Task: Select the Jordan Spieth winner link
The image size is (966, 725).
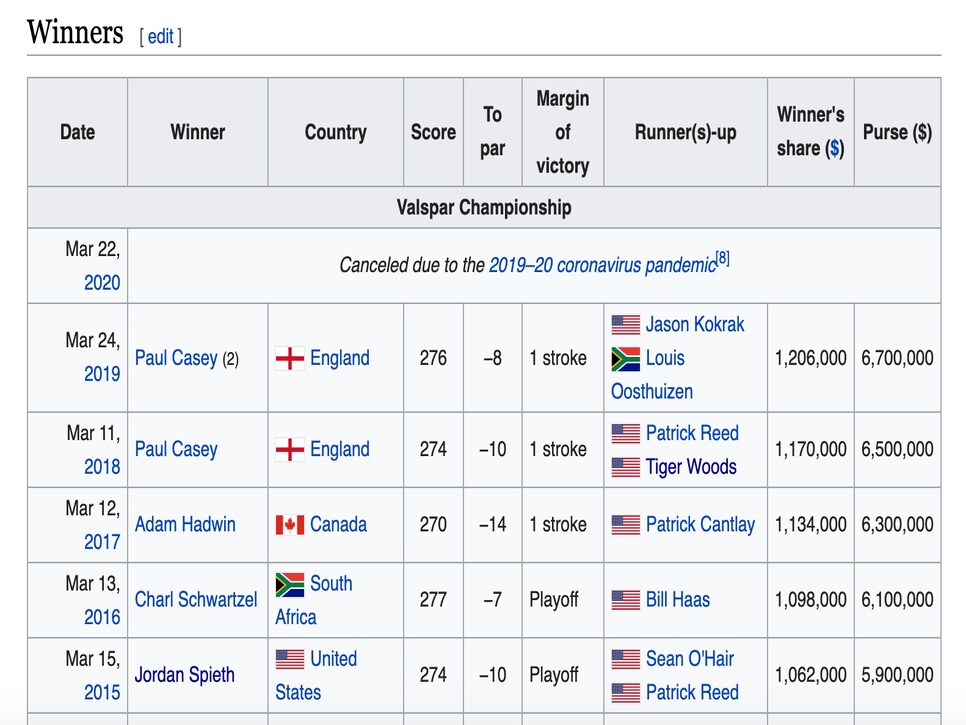Action: pyautogui.click(x=184, y=675)
